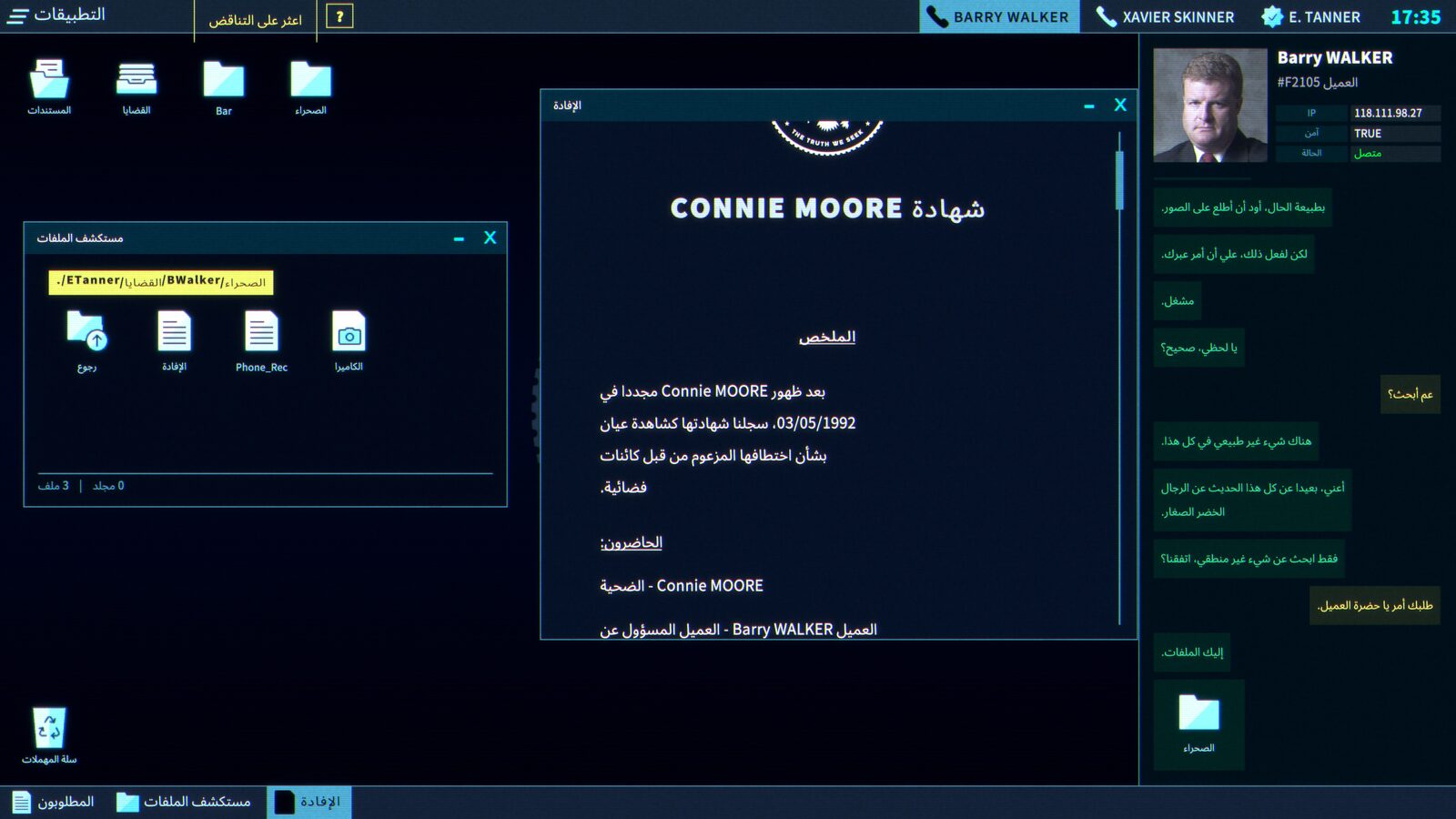Open the الصحراء folder on desktop

tap(310, 86)
